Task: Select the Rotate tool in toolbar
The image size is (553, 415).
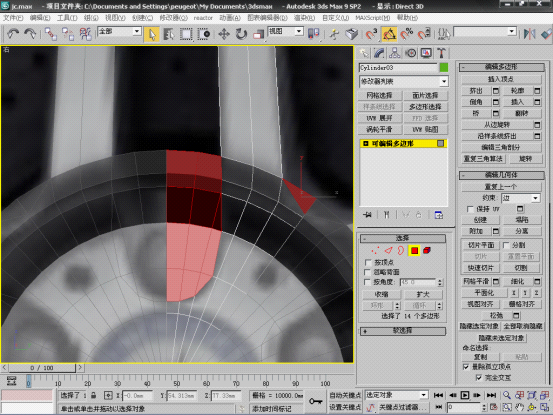Action: tap(241, 34)
